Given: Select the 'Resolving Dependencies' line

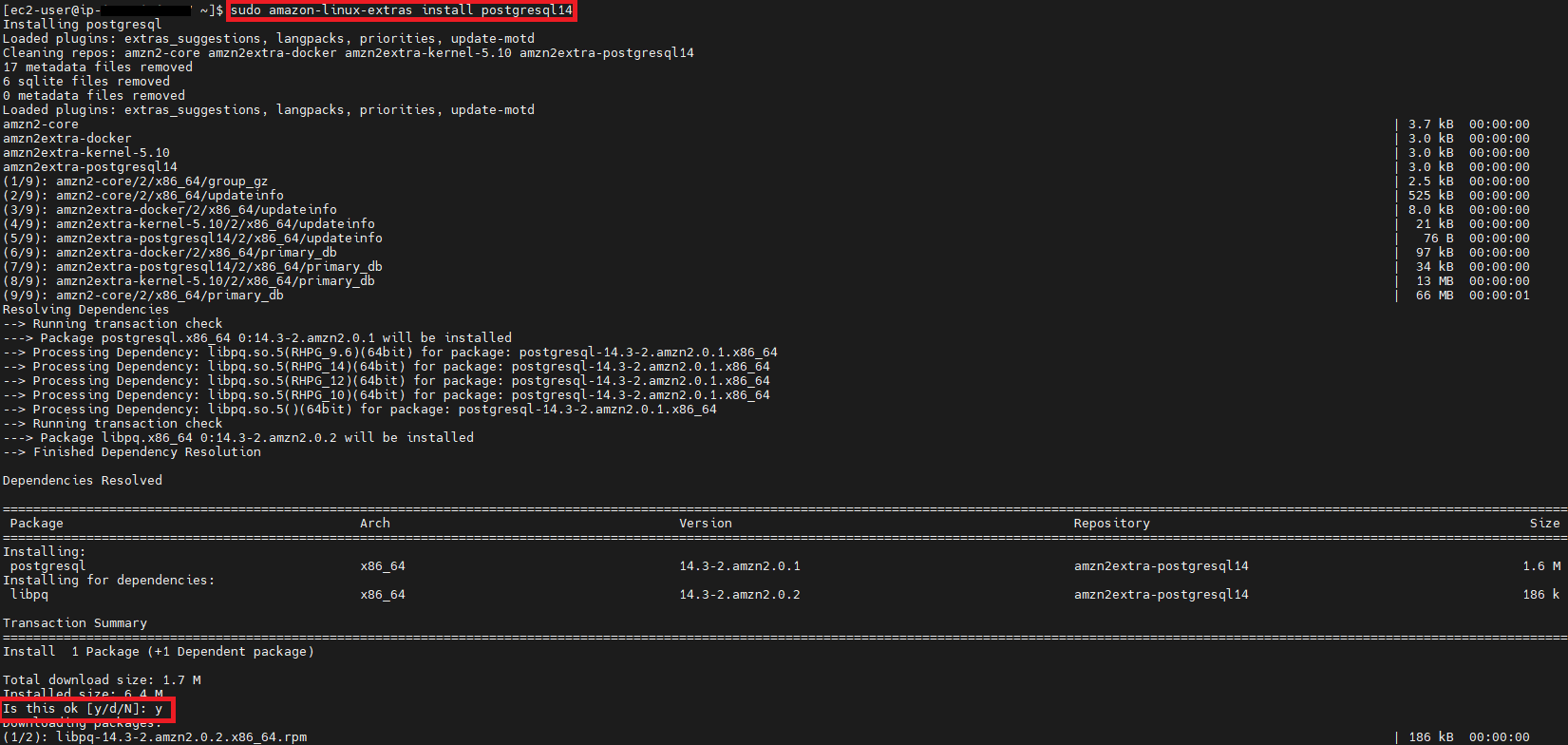Looking at the screenshot, I should coord(86,310).
